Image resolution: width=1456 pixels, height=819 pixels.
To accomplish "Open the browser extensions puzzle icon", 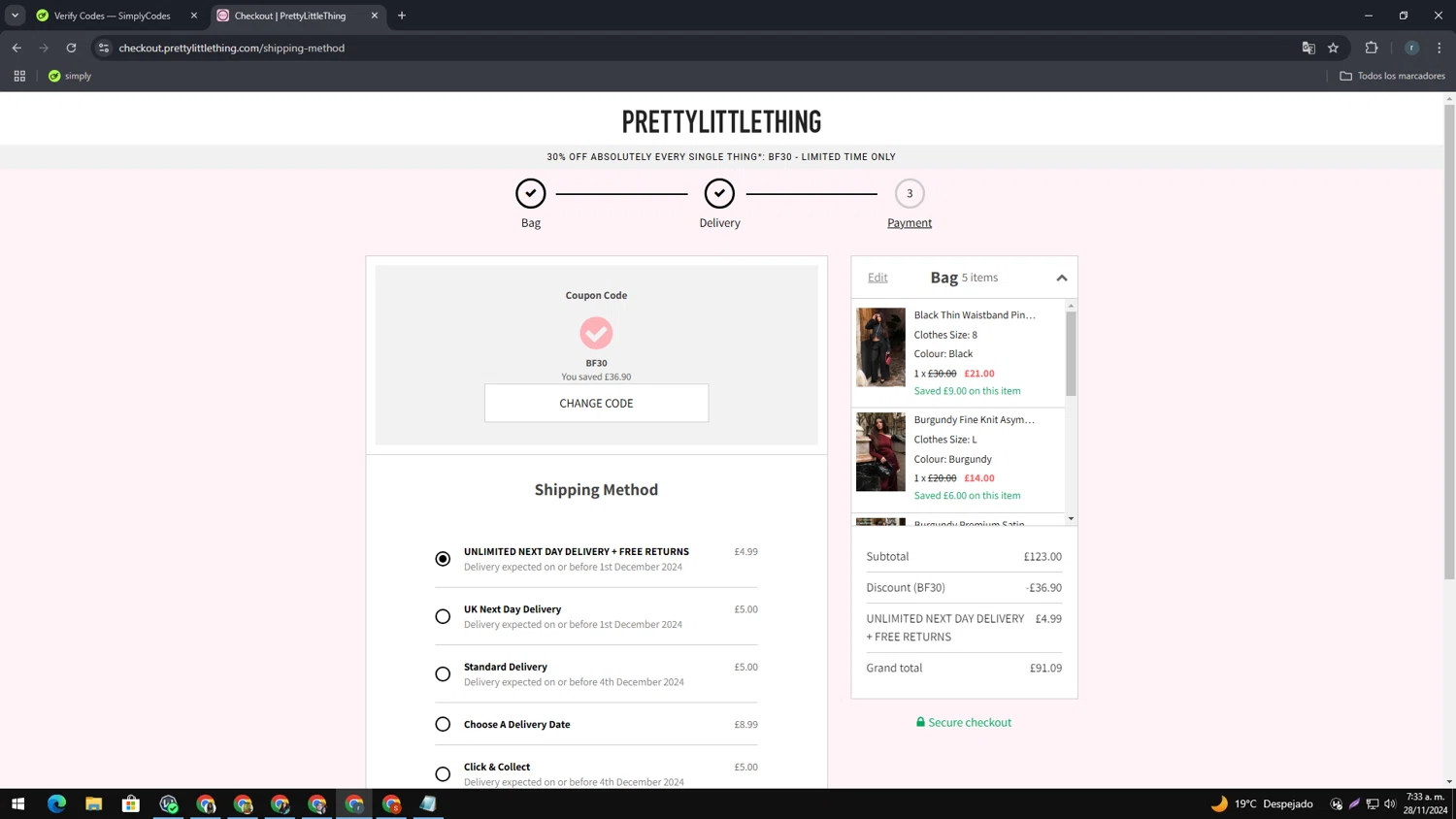I will 1372,48.
